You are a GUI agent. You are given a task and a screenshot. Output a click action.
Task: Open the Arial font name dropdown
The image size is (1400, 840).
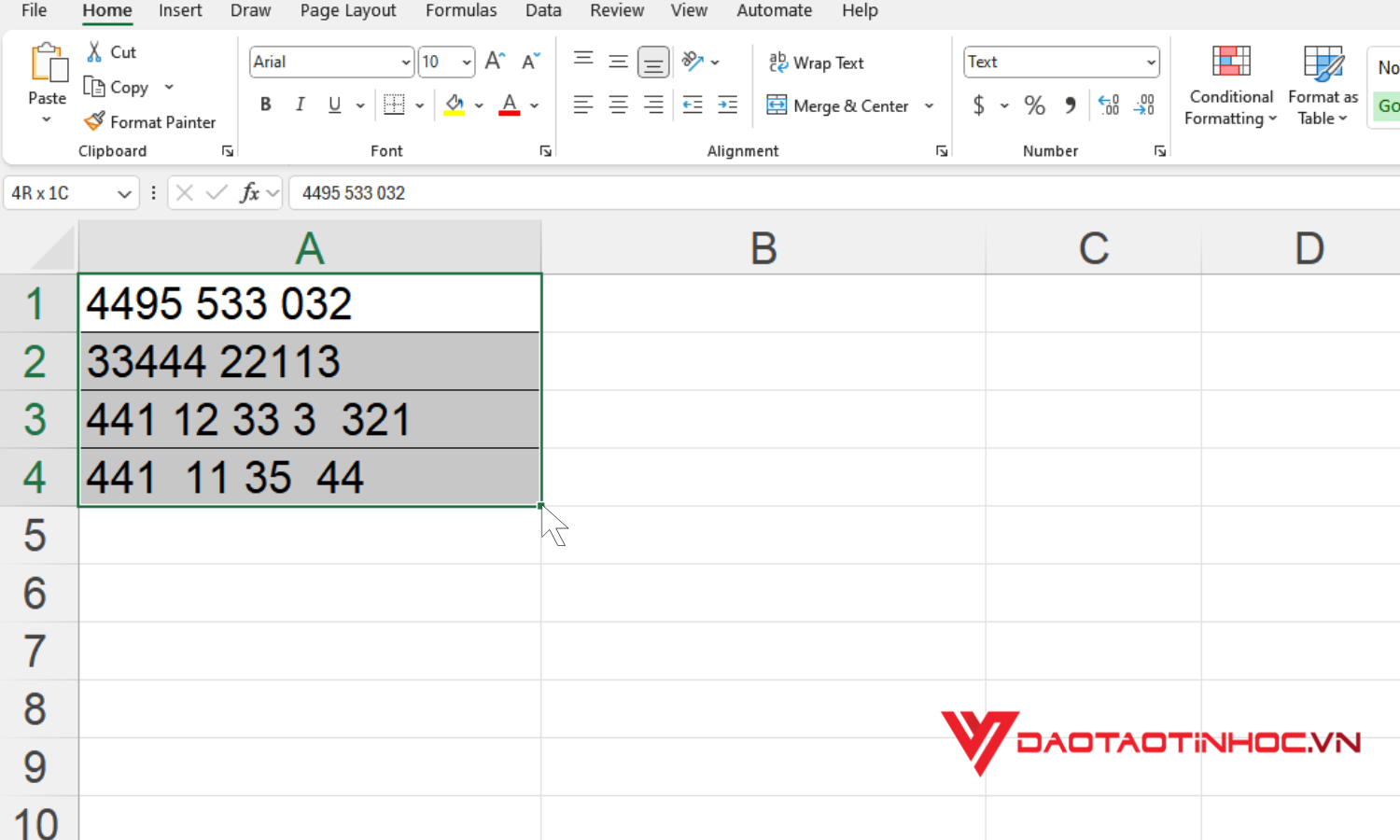[x=406, y=63]
